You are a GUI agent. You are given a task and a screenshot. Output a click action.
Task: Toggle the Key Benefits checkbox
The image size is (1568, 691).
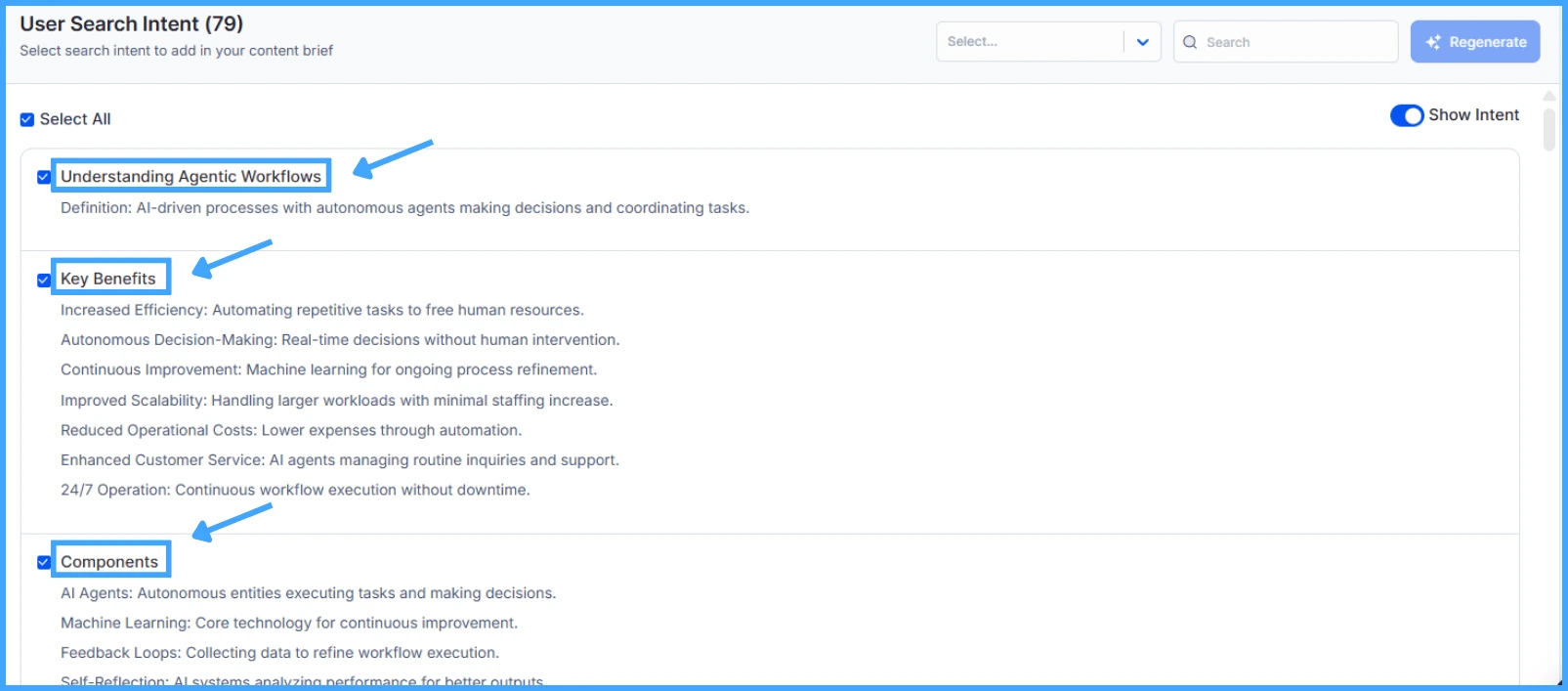(44, 280)
